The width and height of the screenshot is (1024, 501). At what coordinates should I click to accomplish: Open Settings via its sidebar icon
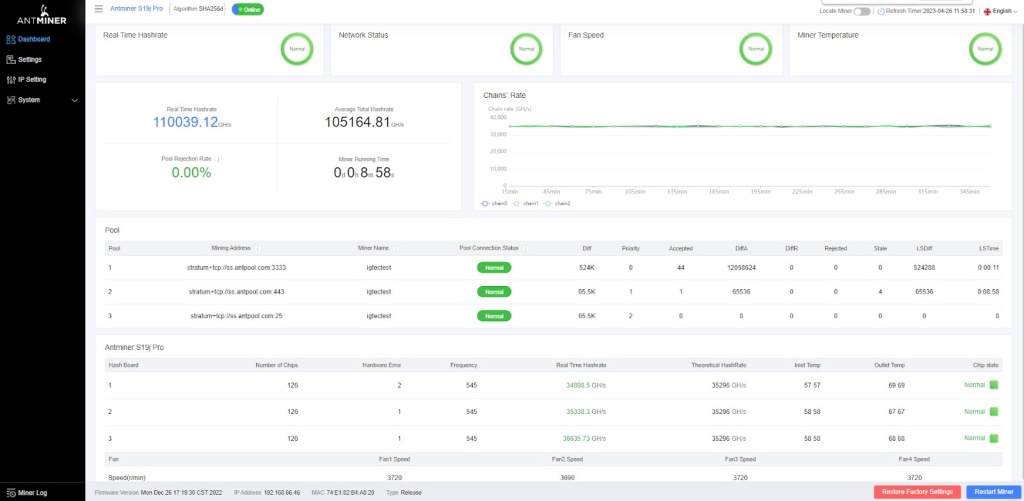pyautogui.click(x=10, y=59)
